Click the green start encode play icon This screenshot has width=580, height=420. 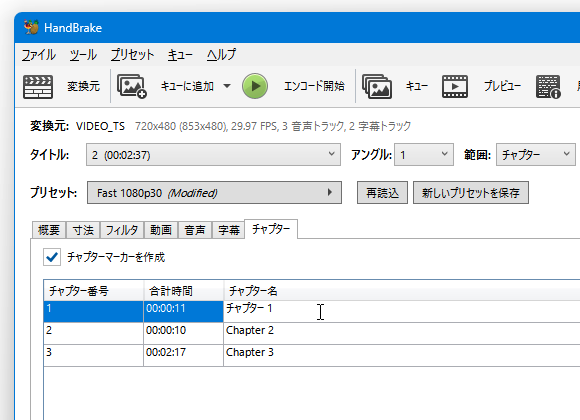[255, 86]
